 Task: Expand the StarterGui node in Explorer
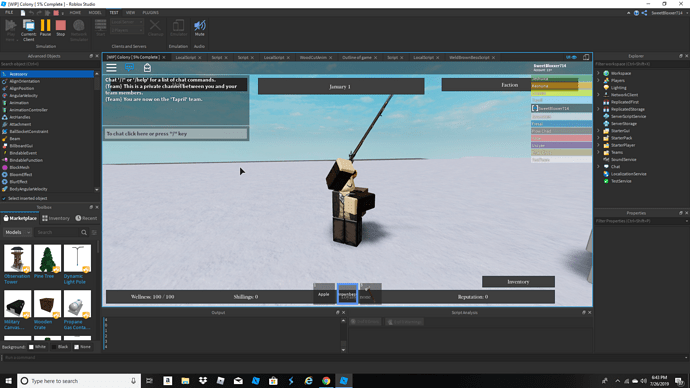tap(598, 131)
